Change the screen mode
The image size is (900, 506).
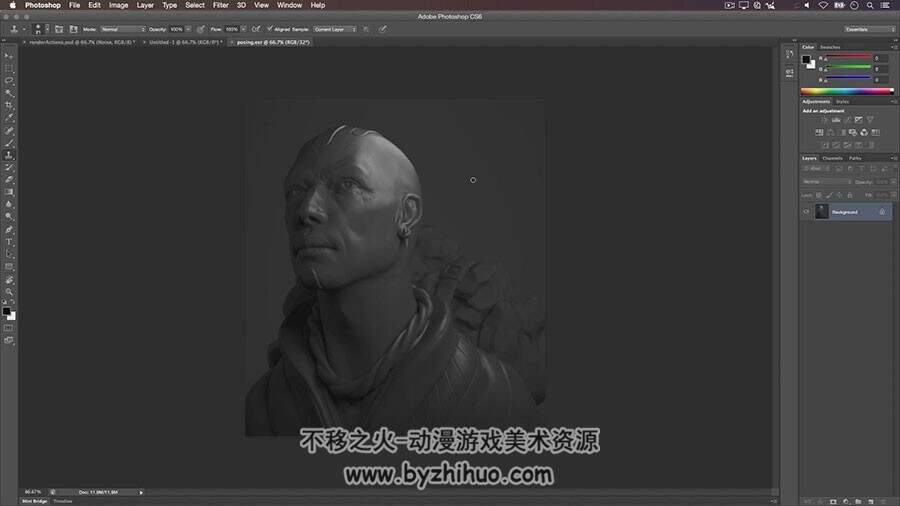(x=9, y=341)
